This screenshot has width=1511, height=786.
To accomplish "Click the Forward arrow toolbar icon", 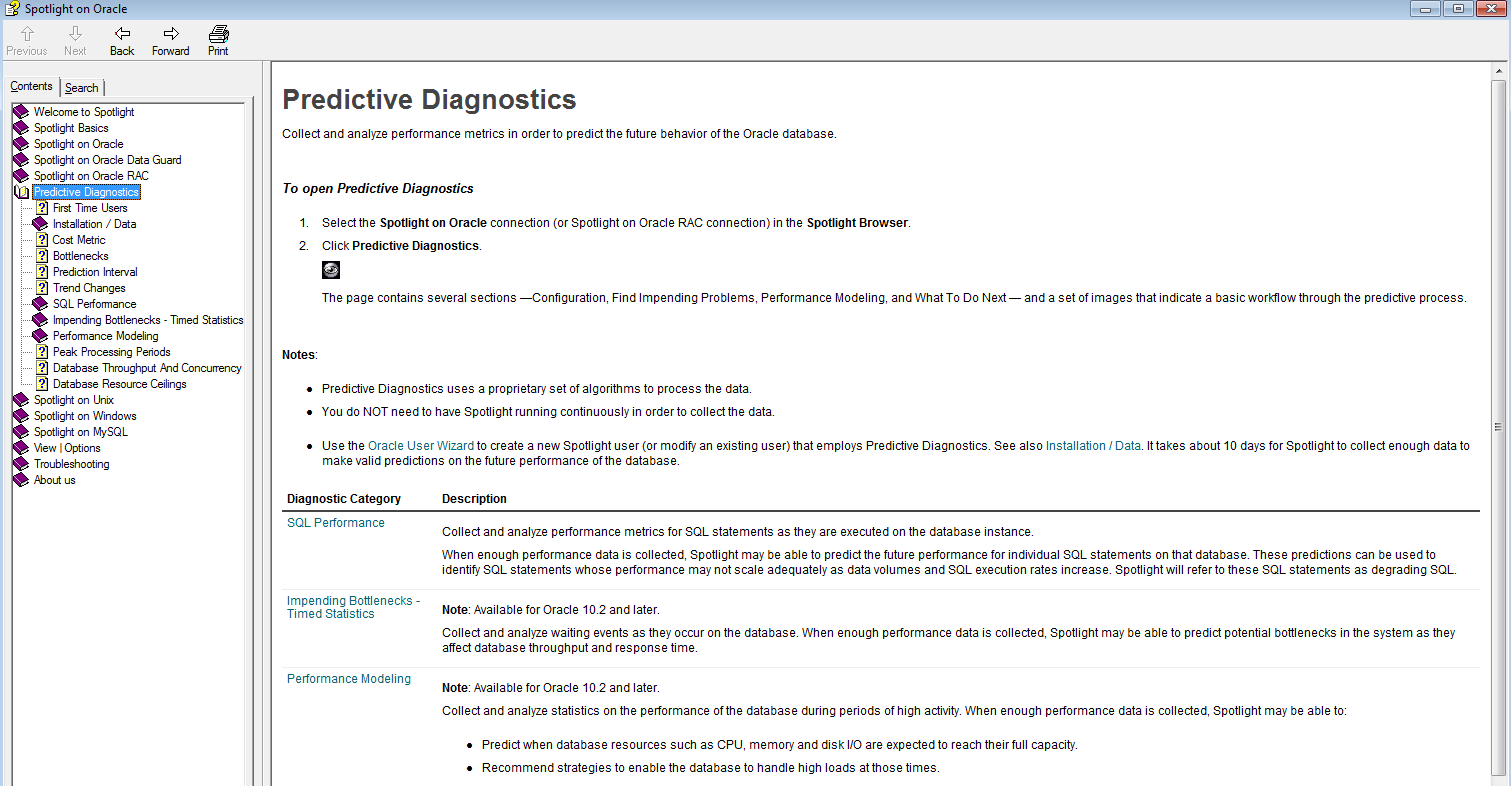I will click(170, 33).
